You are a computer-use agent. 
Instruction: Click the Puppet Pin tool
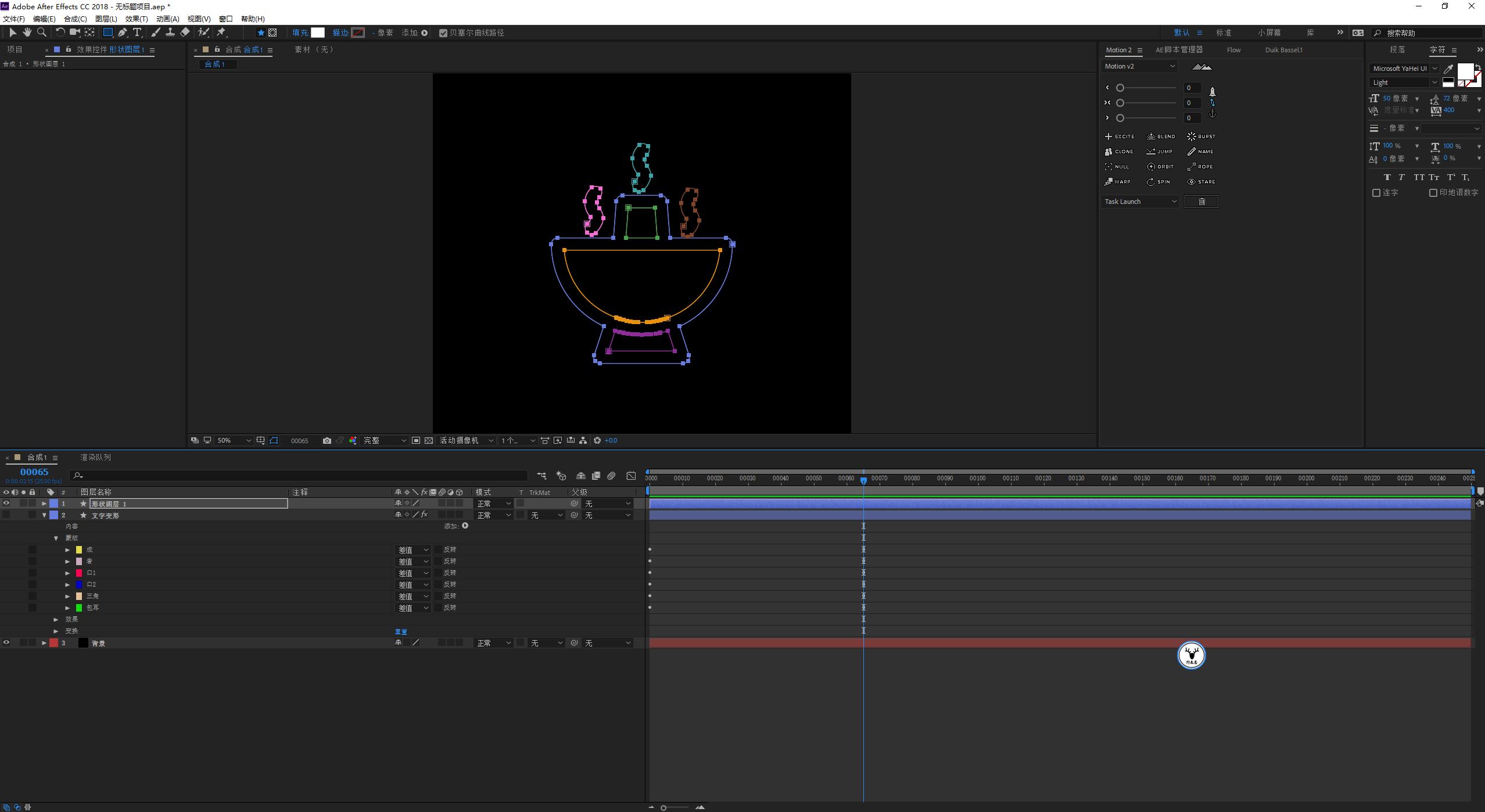221,33
